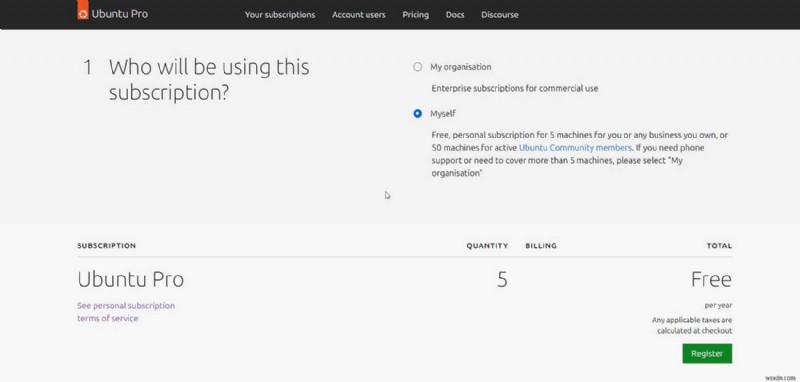Image resolution: width=800 pixels, height=382 pixels.
Task: Click the TOTAL column header
Action: tap(719, 245)
